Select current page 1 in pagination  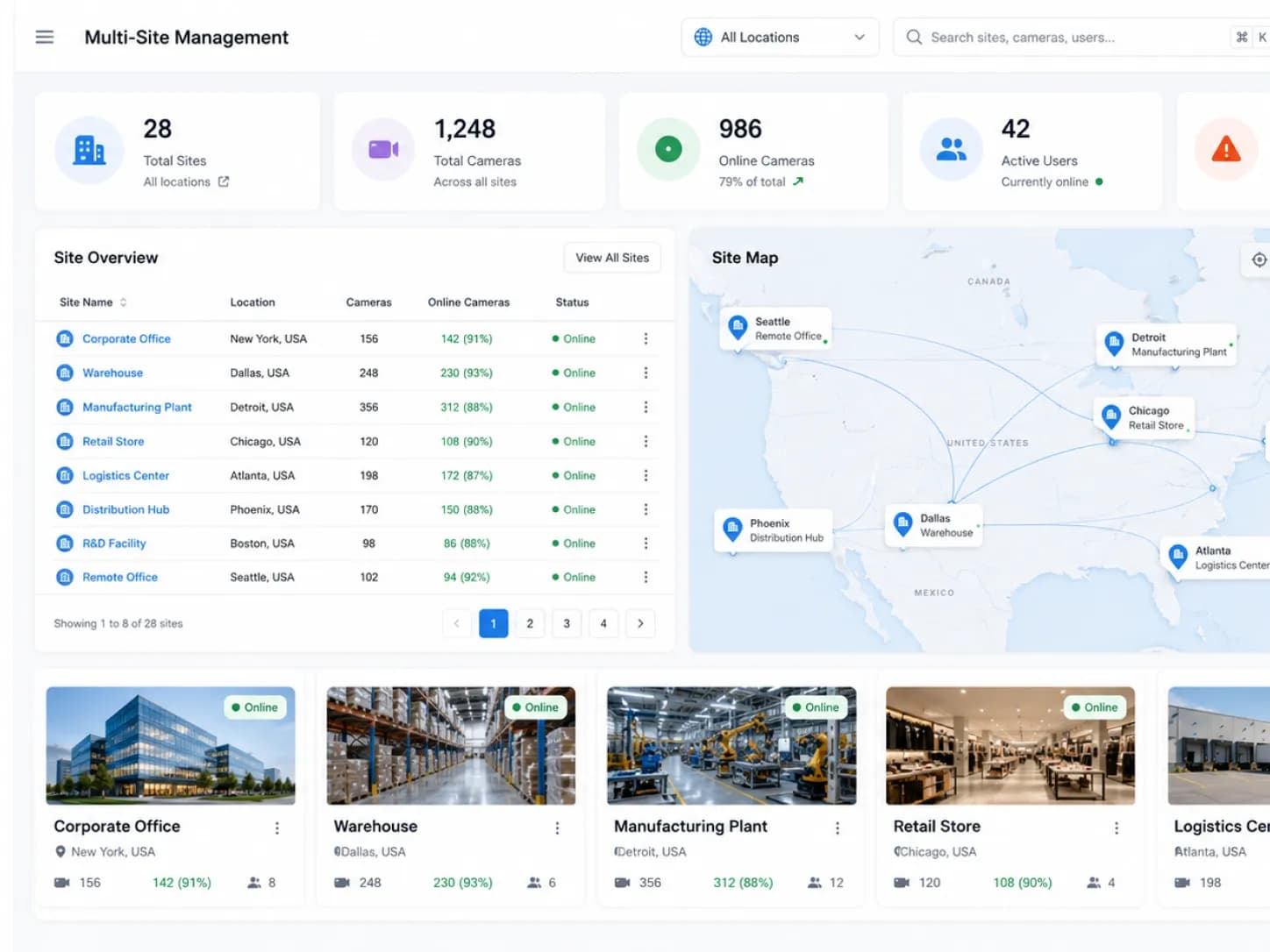[x=493, y=623]
